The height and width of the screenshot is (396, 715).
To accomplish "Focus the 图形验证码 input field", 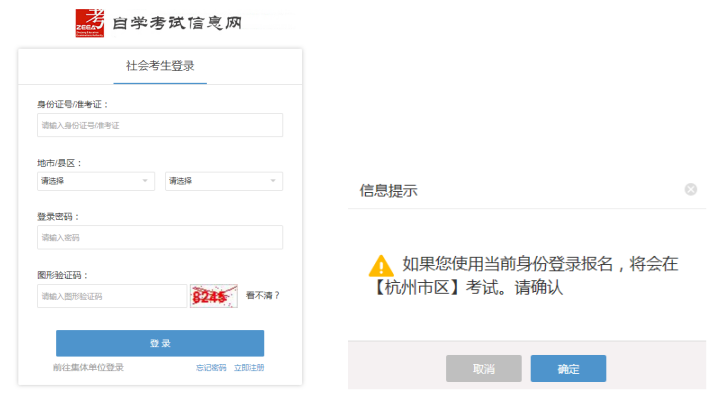I will [x=112, y=296].
